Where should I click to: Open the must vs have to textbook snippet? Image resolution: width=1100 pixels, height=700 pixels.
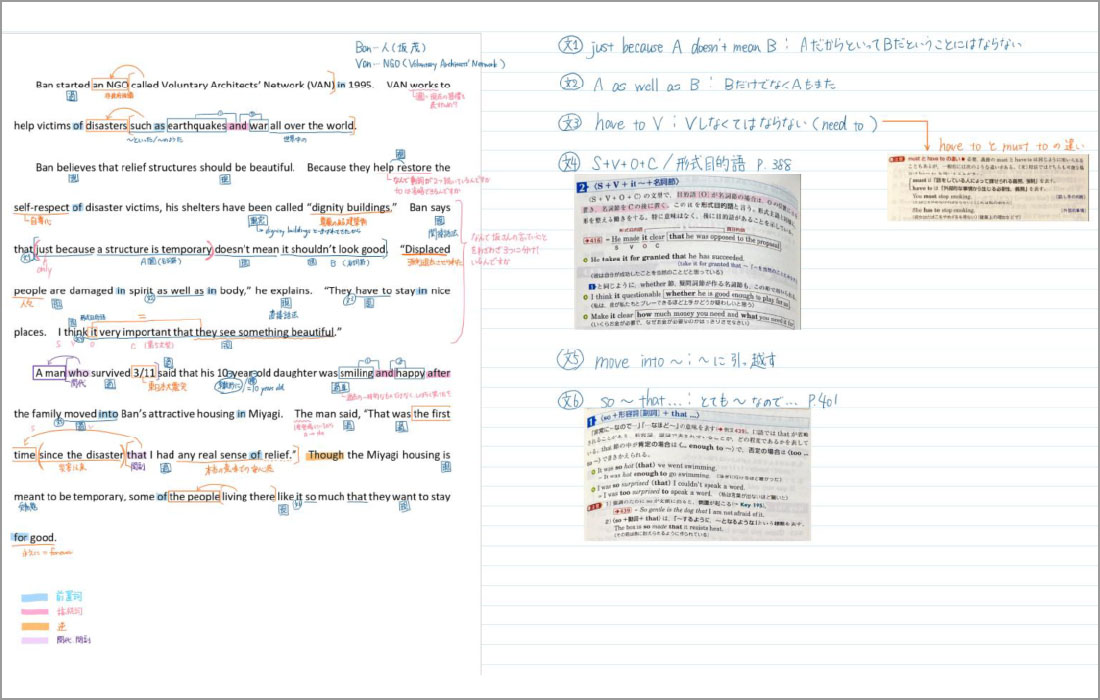tap(988, 188)
